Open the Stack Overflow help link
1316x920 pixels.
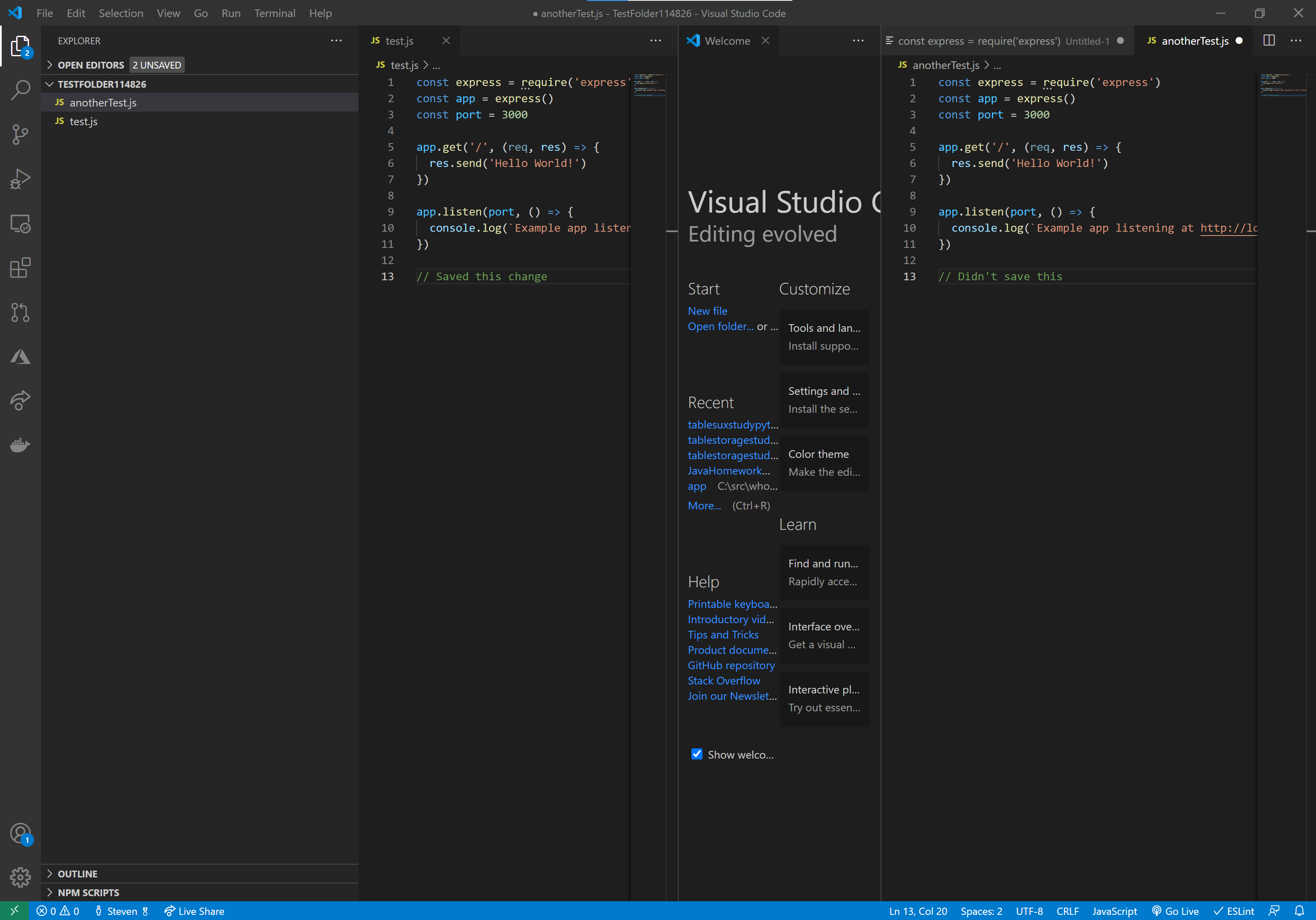[x=724, y=680]
